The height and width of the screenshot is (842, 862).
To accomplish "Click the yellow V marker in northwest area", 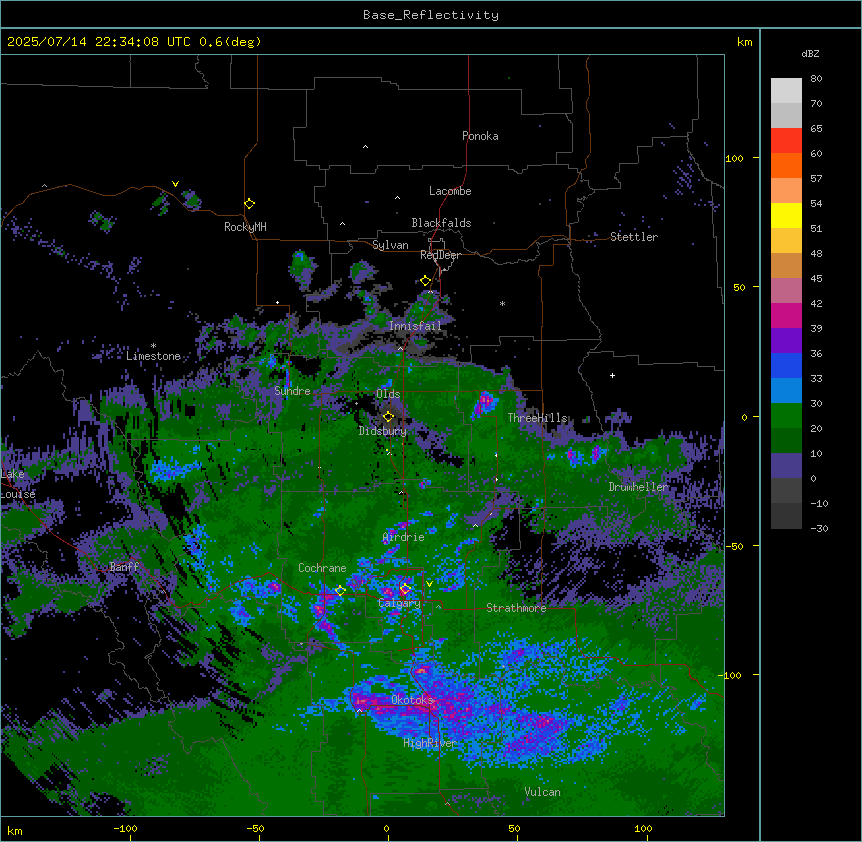I will 175,184.
